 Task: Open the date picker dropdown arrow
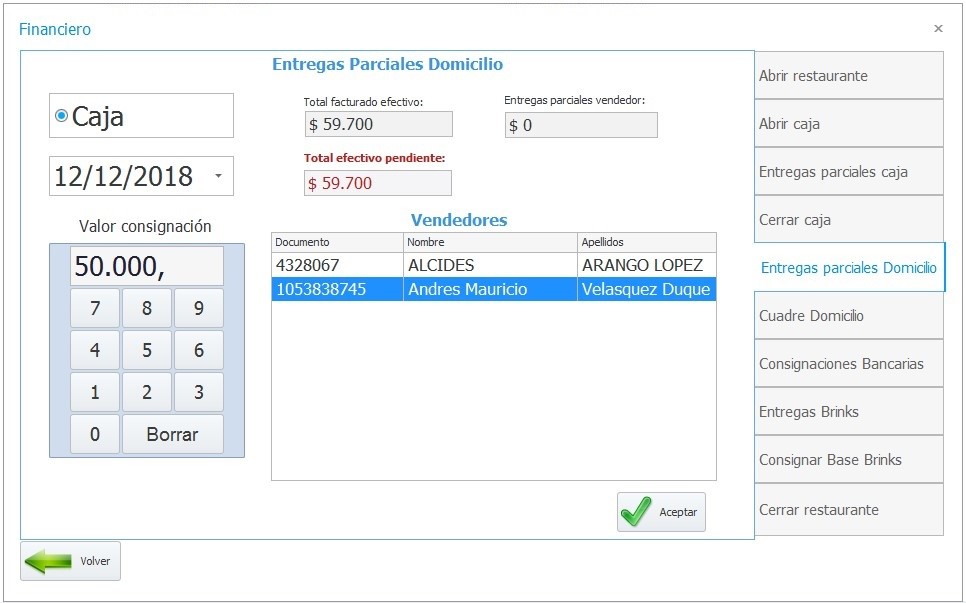(x=219, y=176)
